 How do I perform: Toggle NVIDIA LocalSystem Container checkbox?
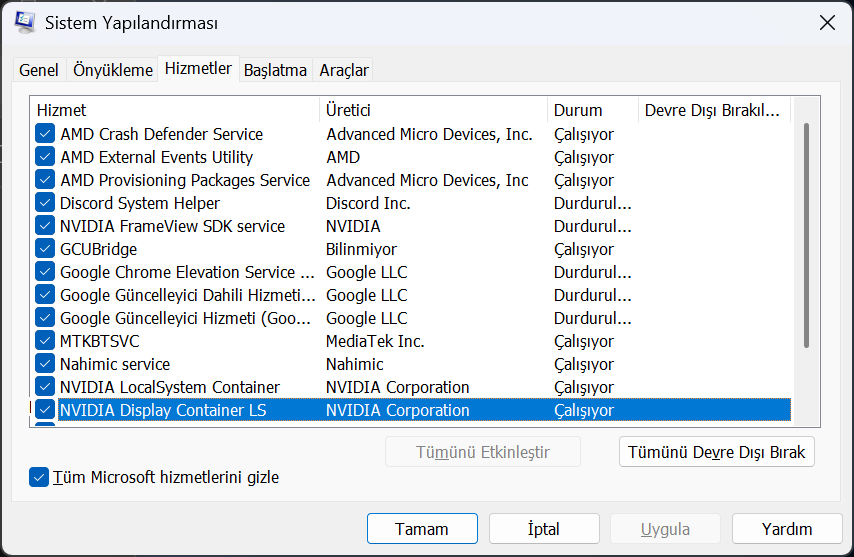(45, 387)
